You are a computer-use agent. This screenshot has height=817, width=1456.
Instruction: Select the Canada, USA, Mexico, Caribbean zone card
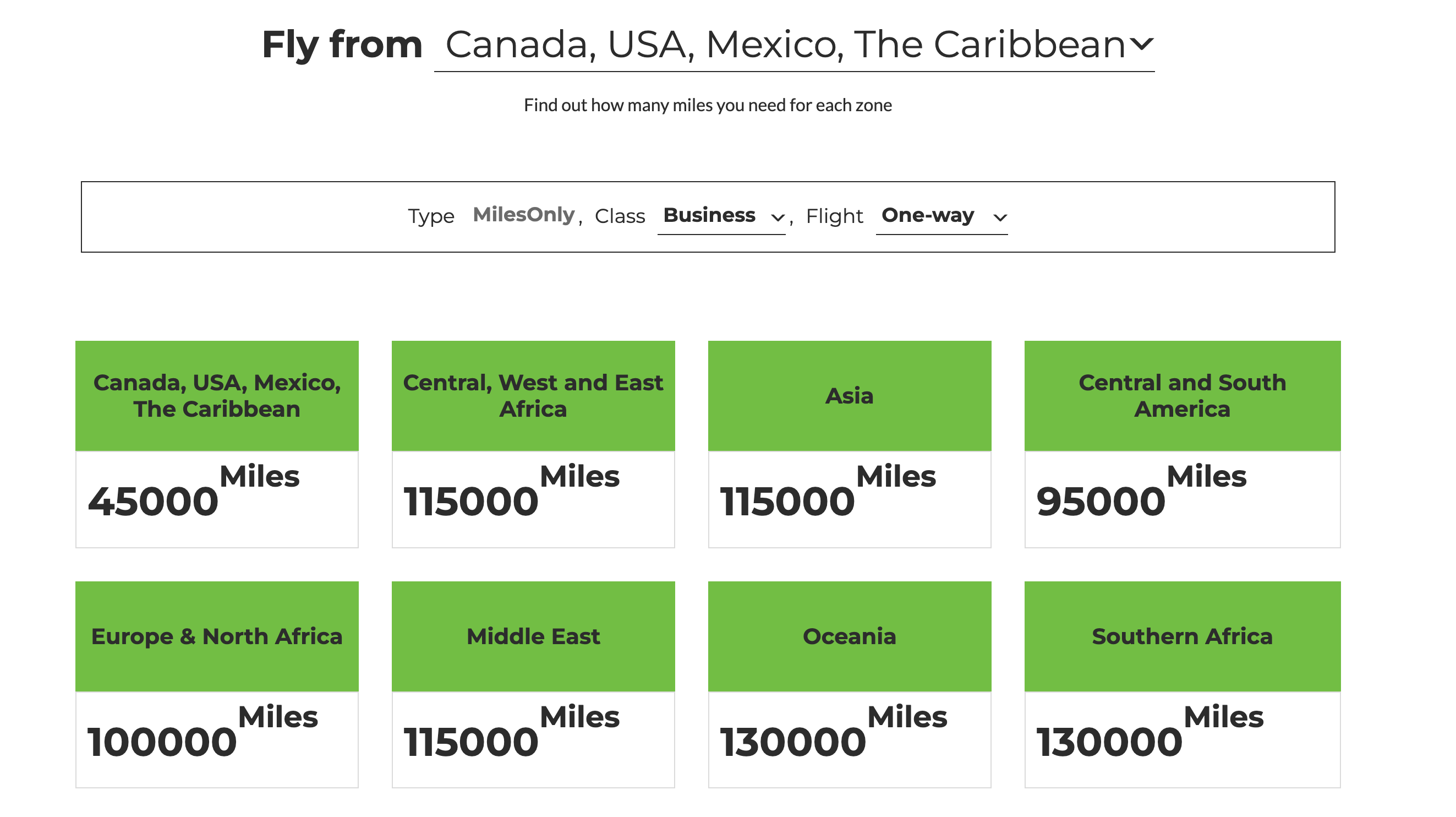[x=217, y=396]
